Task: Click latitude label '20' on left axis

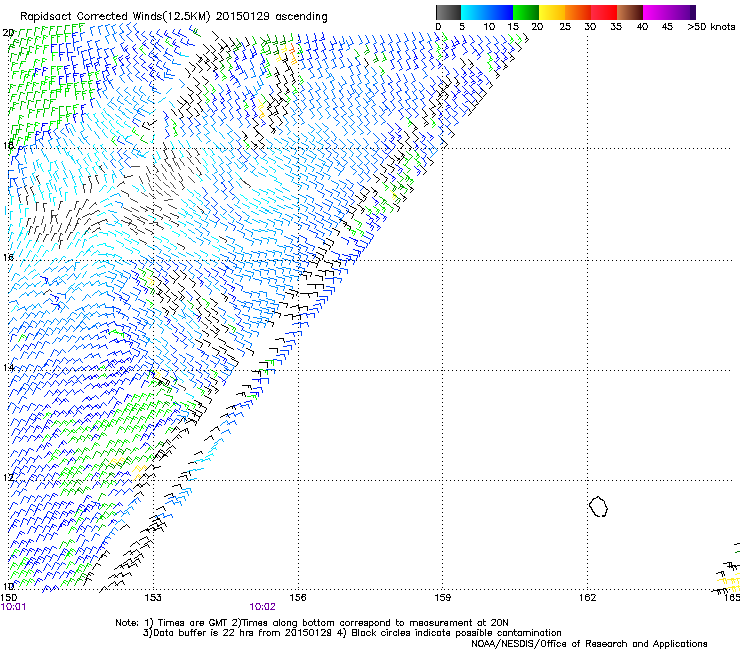Action: coord(8,33)
